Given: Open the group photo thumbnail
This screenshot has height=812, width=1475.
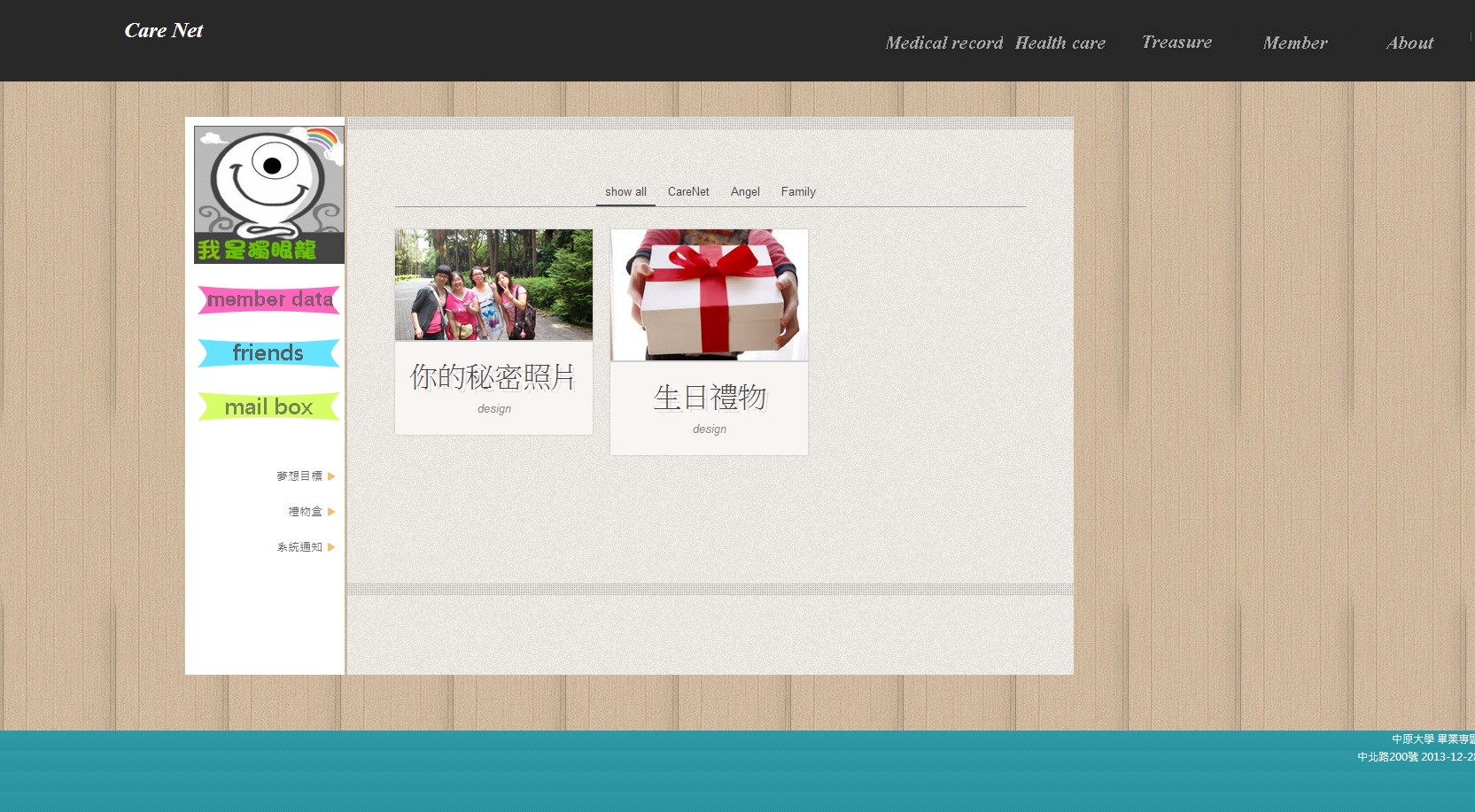Looking at the screenshot, I should coord(493,284).
